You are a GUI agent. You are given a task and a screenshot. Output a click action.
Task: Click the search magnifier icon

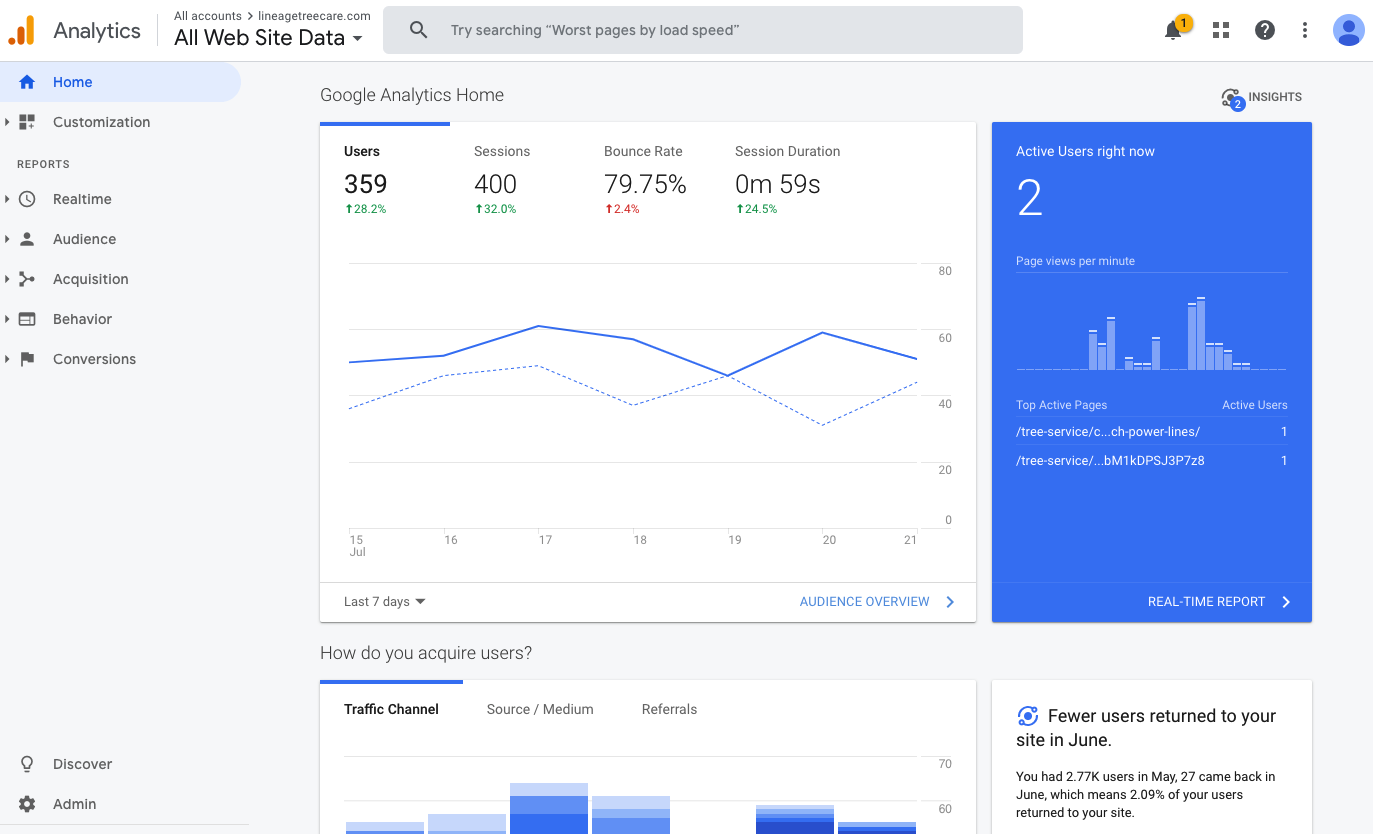coord(419,30)
